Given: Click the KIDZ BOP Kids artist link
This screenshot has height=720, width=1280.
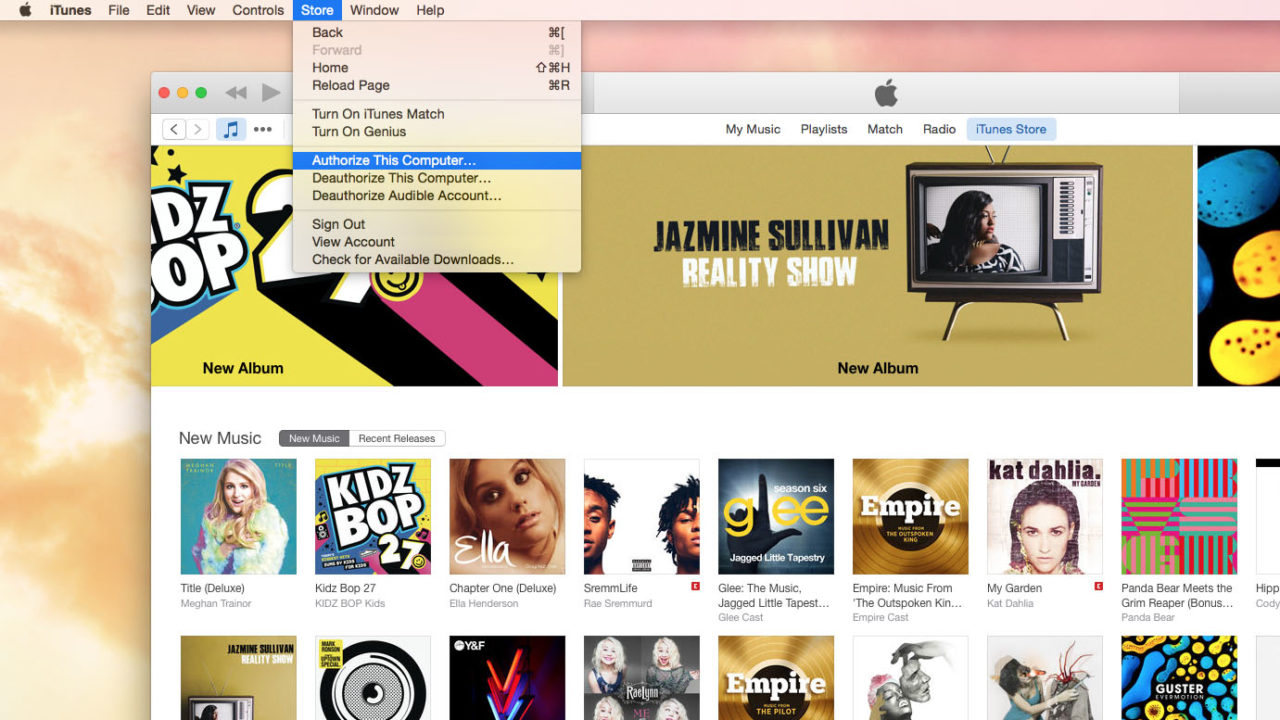Looking at the screenshot, I should 350,604.
